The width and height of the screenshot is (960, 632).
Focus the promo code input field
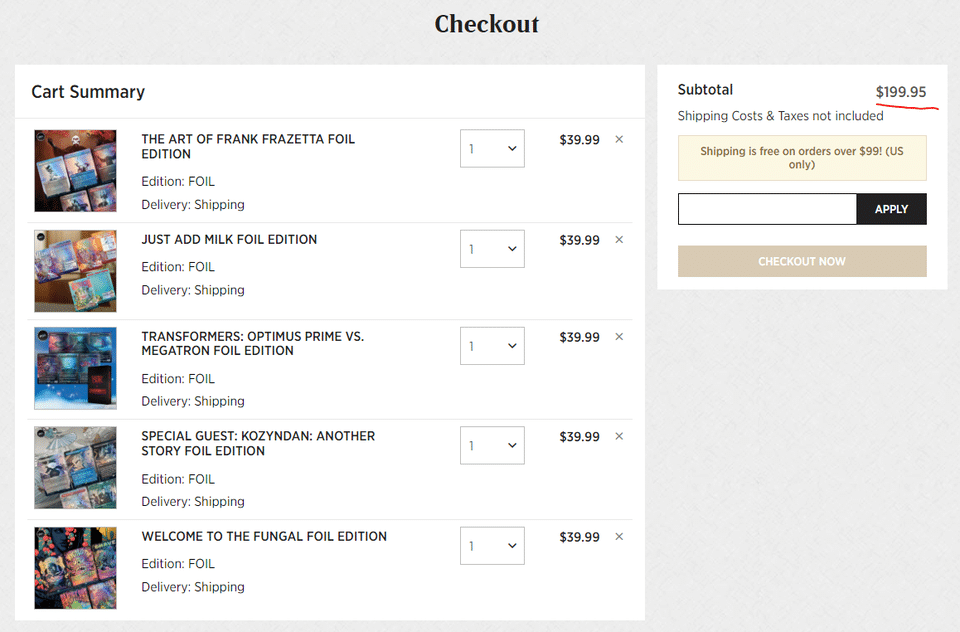[x=767, y=209]
